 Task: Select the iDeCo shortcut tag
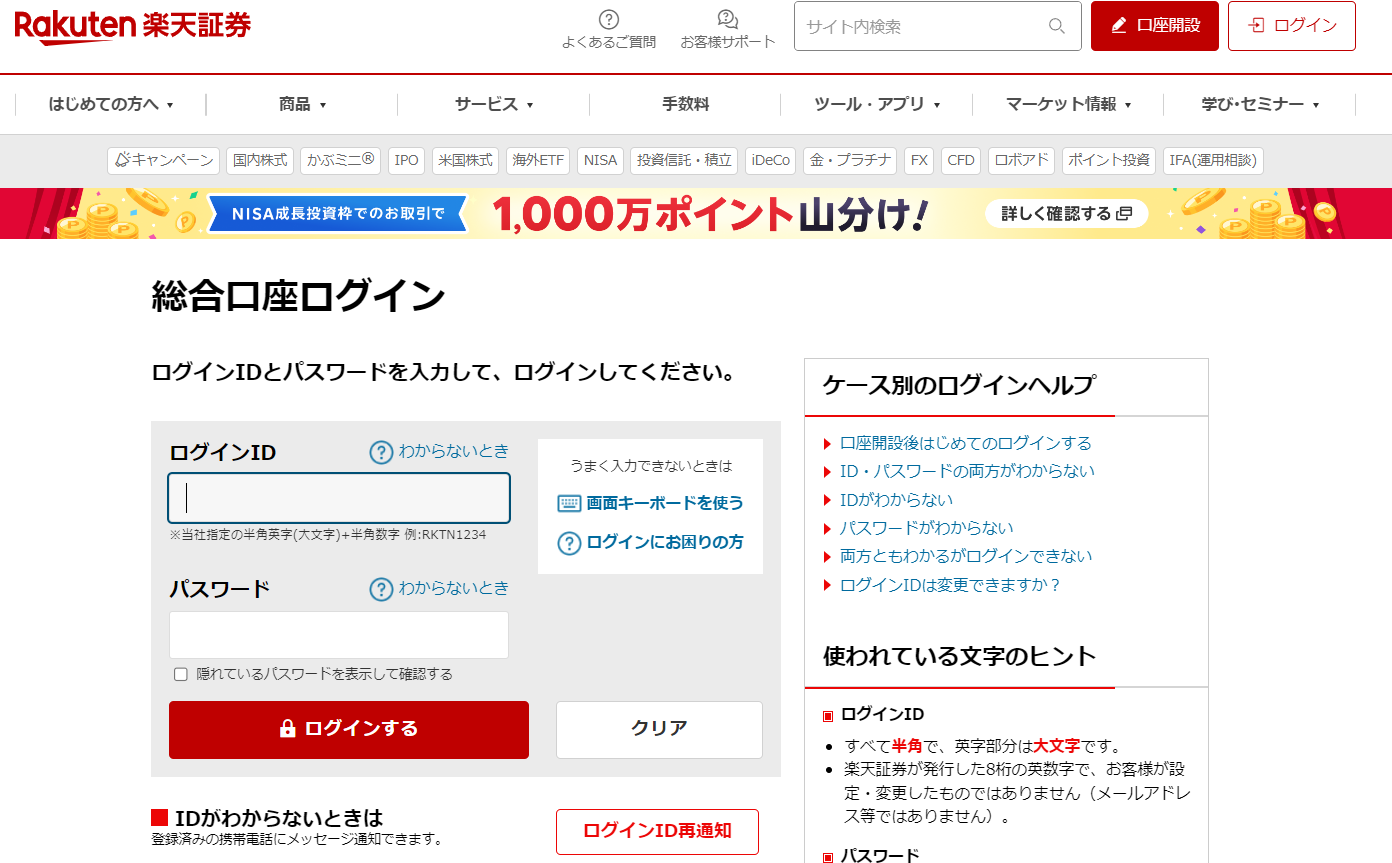point(771,160)
